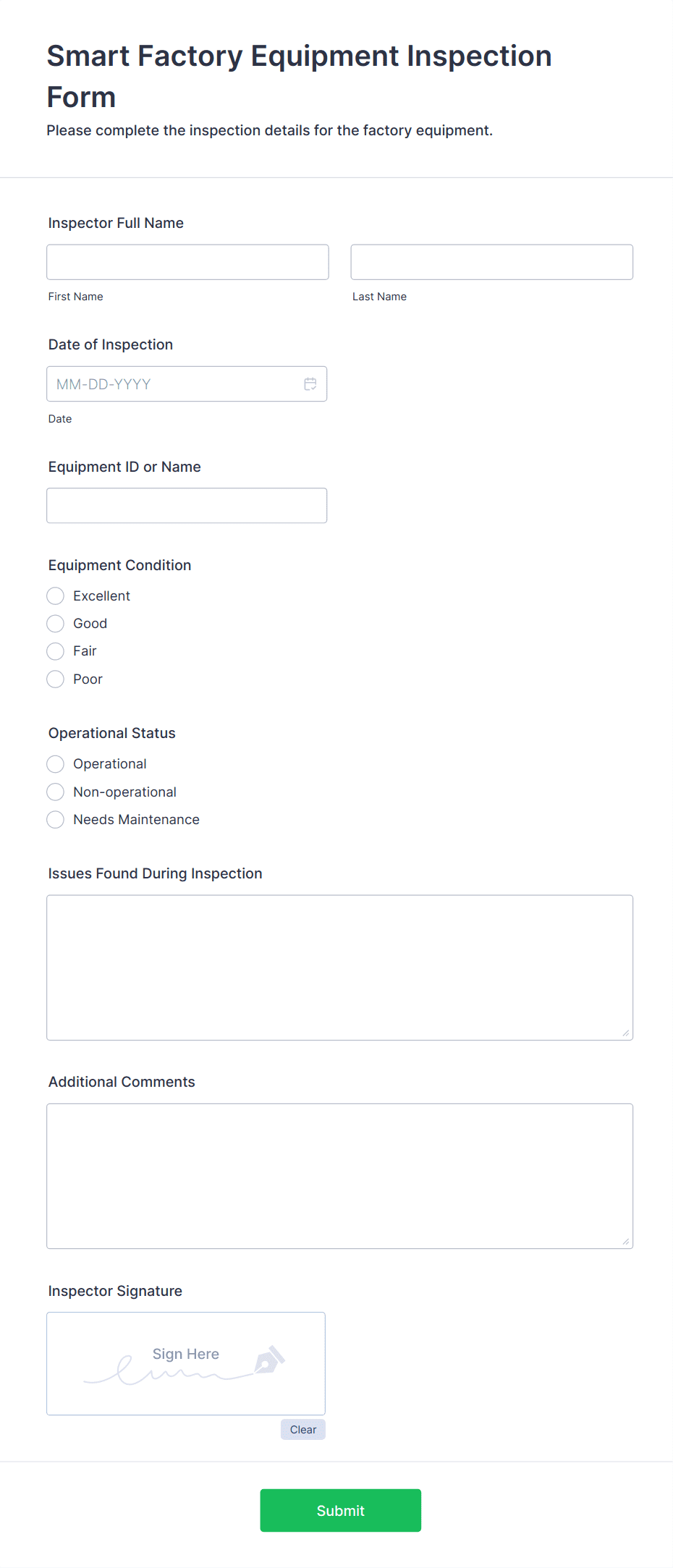
Task: Set status to Operational
Action: 56,764
